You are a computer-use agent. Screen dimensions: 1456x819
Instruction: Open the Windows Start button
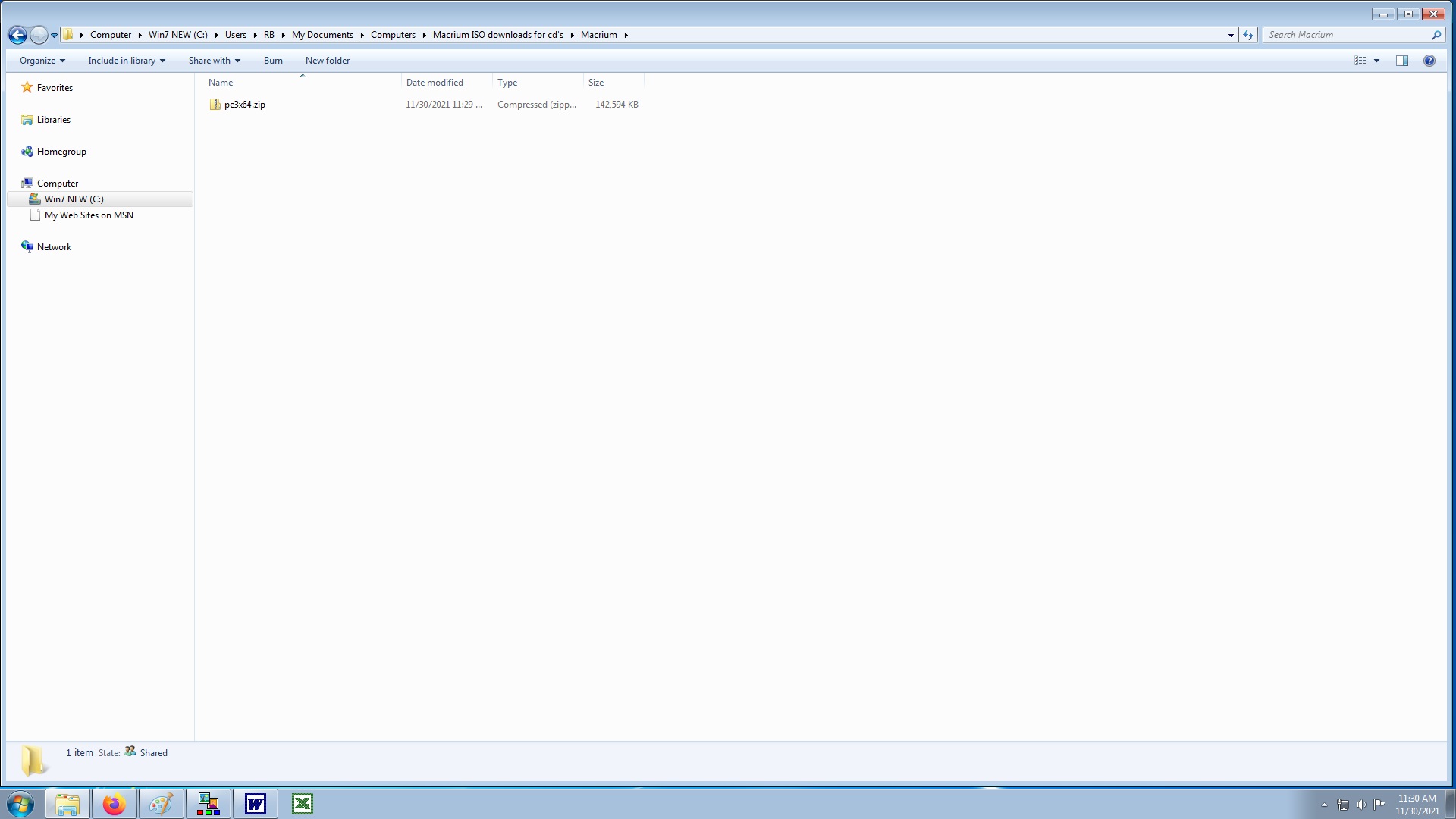point(20,804)
